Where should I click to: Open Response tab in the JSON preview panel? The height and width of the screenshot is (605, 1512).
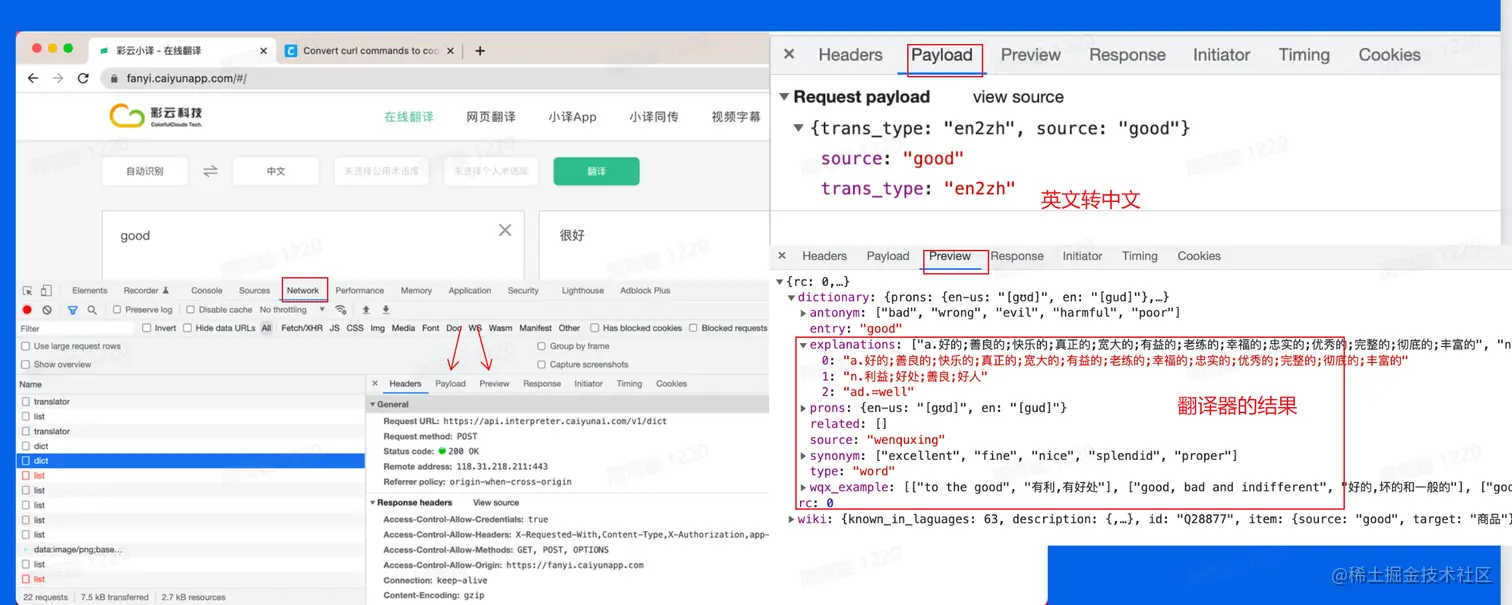coord(1017,256)
